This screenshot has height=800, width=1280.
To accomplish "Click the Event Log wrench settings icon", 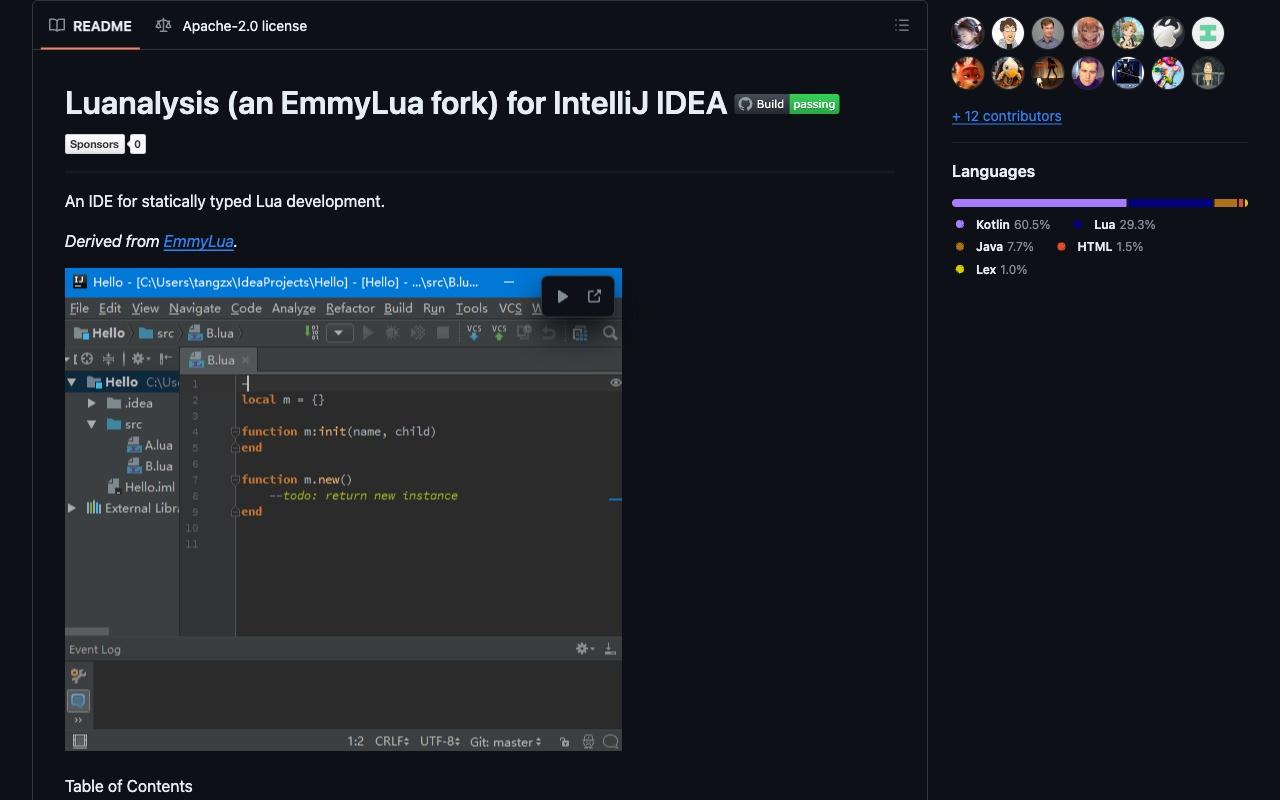I will point(78,676).
